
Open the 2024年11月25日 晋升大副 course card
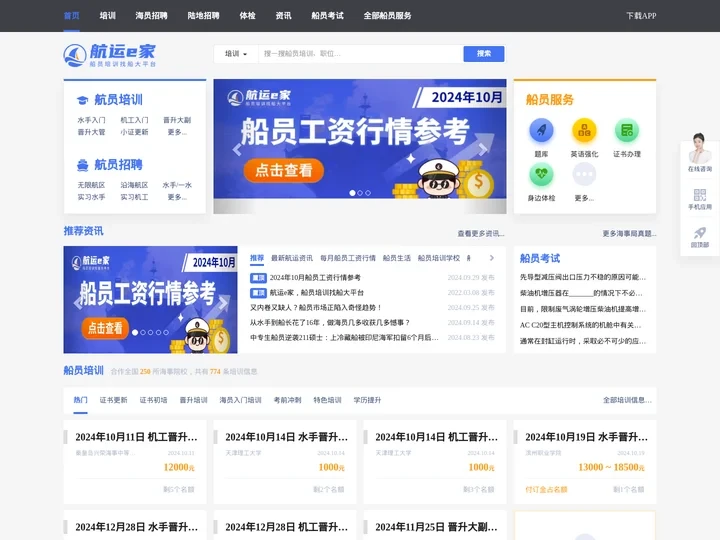point(435,525)
